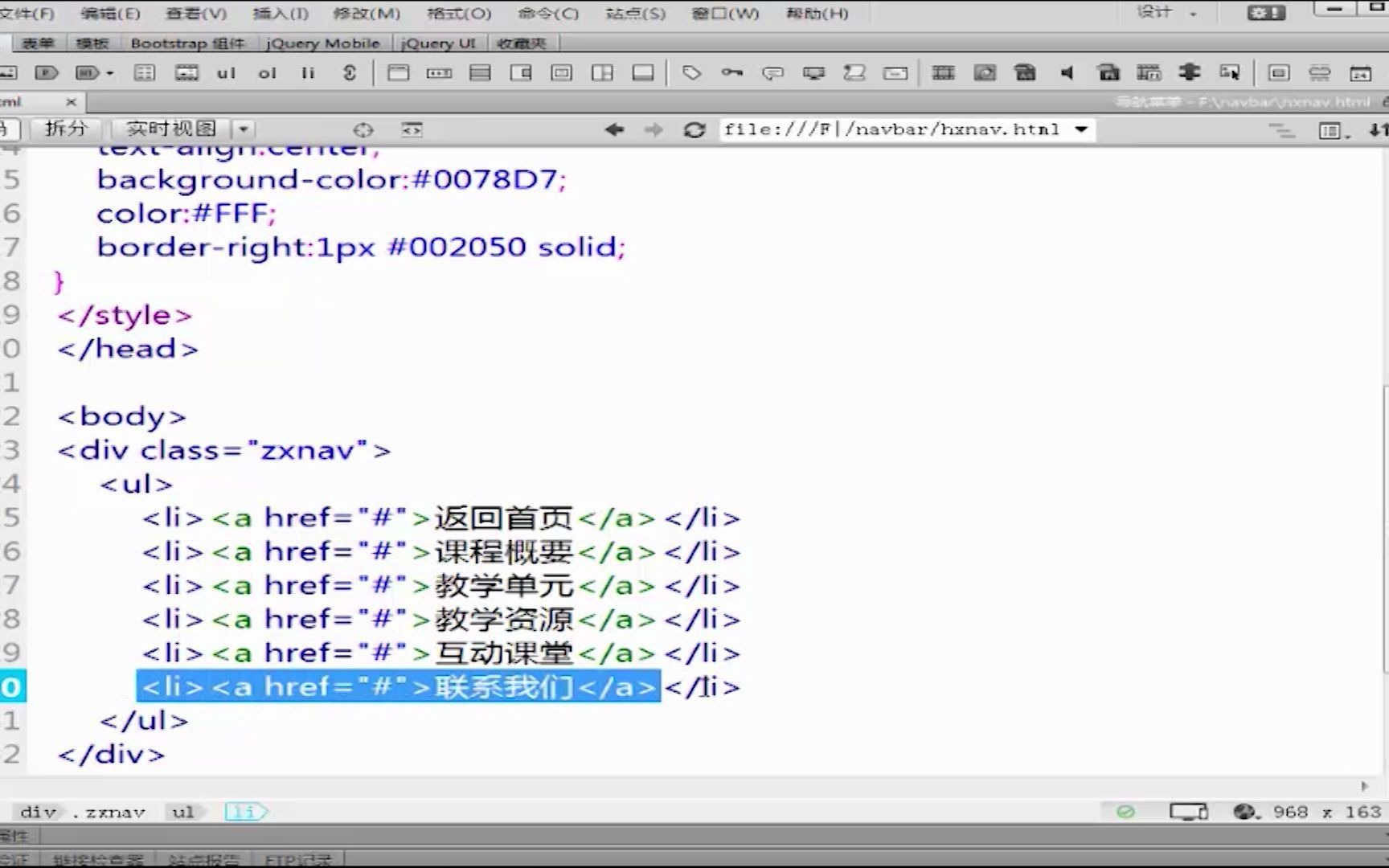1389x868 pixels.
Task: Click the inspect crosshair icon
Action: 363,129
